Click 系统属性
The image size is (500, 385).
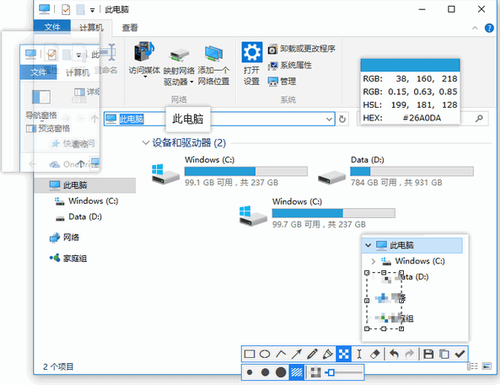click(290, 65)
